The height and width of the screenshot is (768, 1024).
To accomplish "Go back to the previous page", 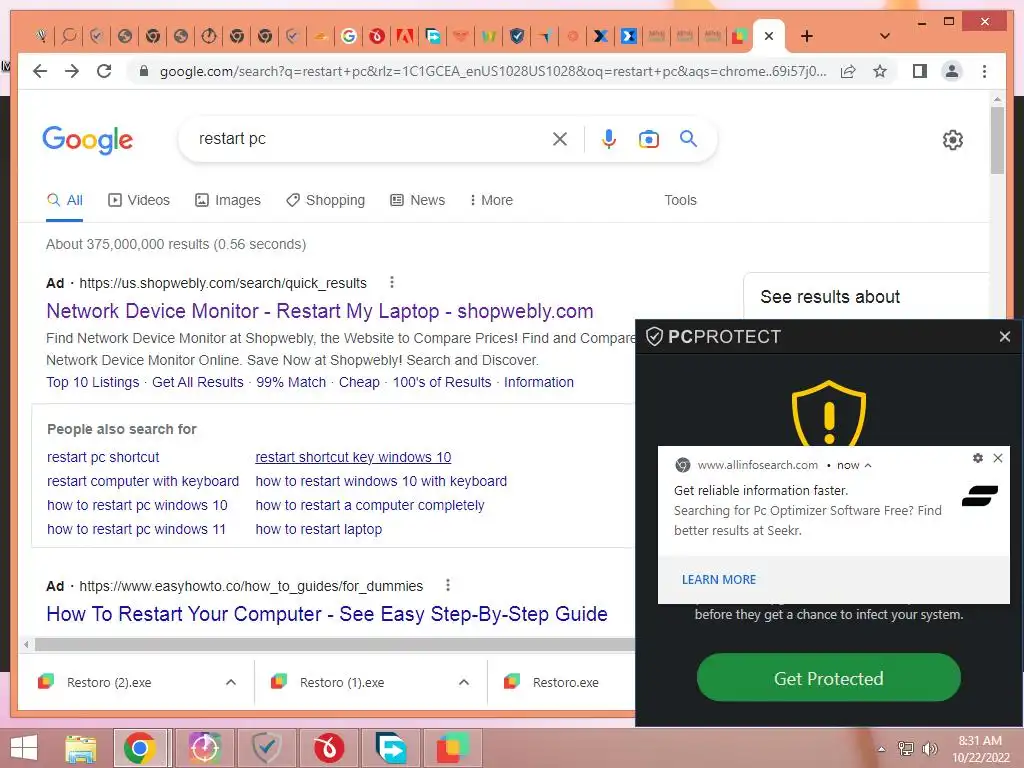I will pyautogui.click(x=40, y=71).
